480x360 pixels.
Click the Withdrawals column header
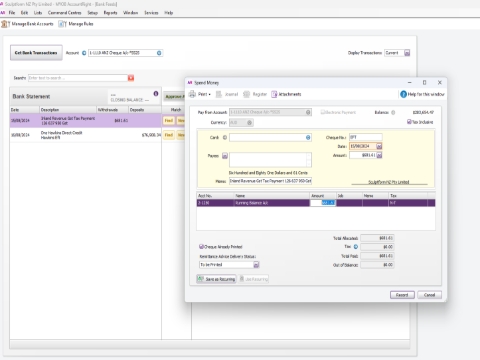(112, 110)
